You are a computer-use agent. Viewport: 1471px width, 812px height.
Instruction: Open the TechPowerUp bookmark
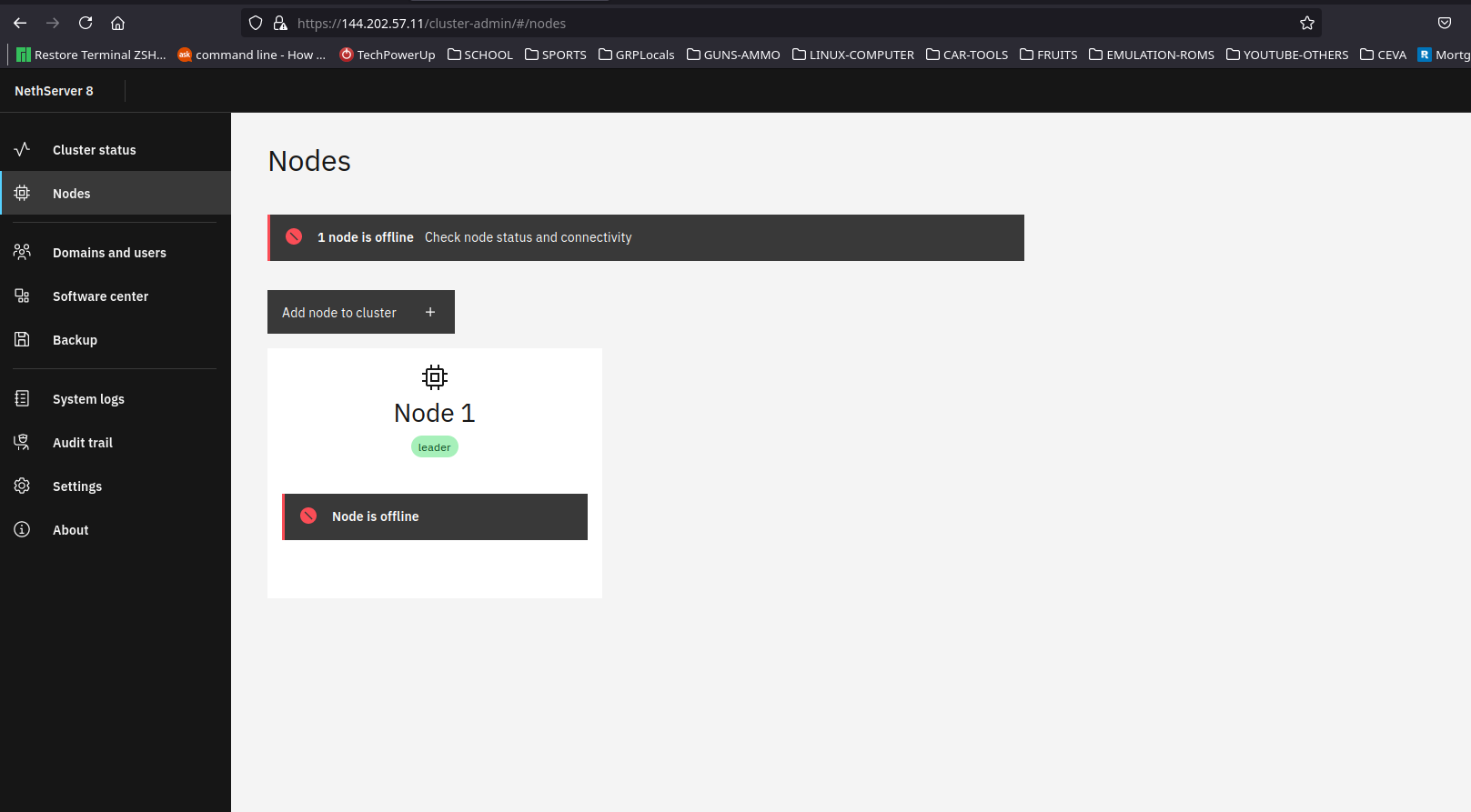coord(387,55)
